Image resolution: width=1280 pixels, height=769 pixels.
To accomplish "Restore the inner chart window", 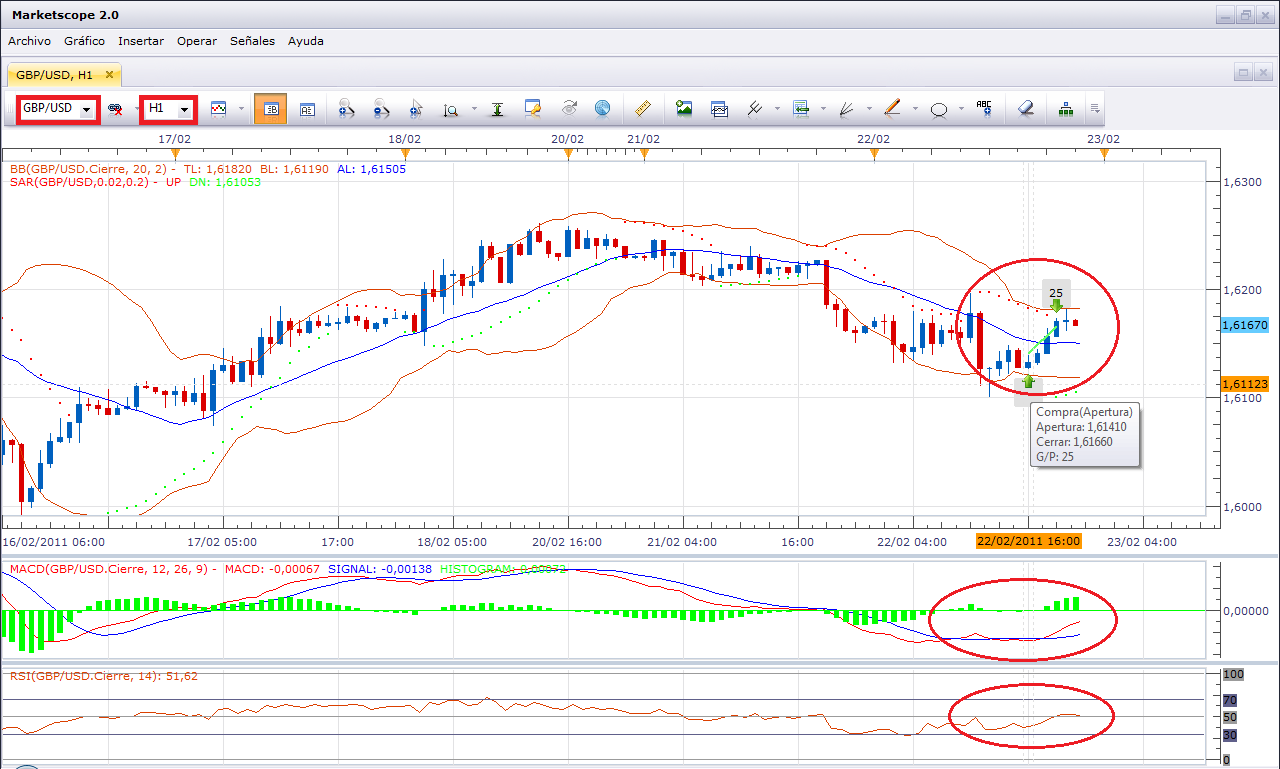I will click(1242, 72).
